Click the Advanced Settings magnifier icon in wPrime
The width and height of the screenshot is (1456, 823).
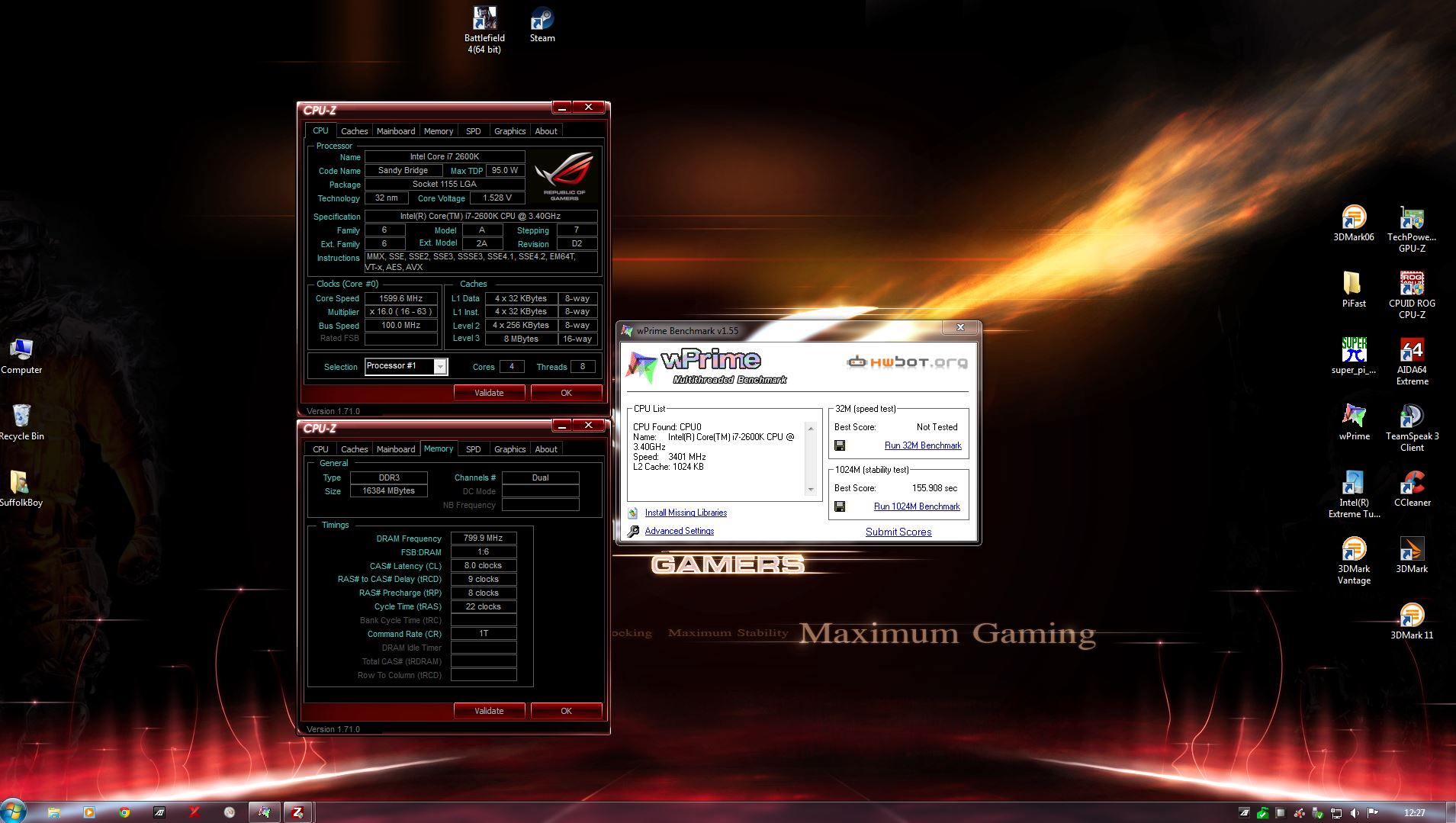tap(633, 532)
